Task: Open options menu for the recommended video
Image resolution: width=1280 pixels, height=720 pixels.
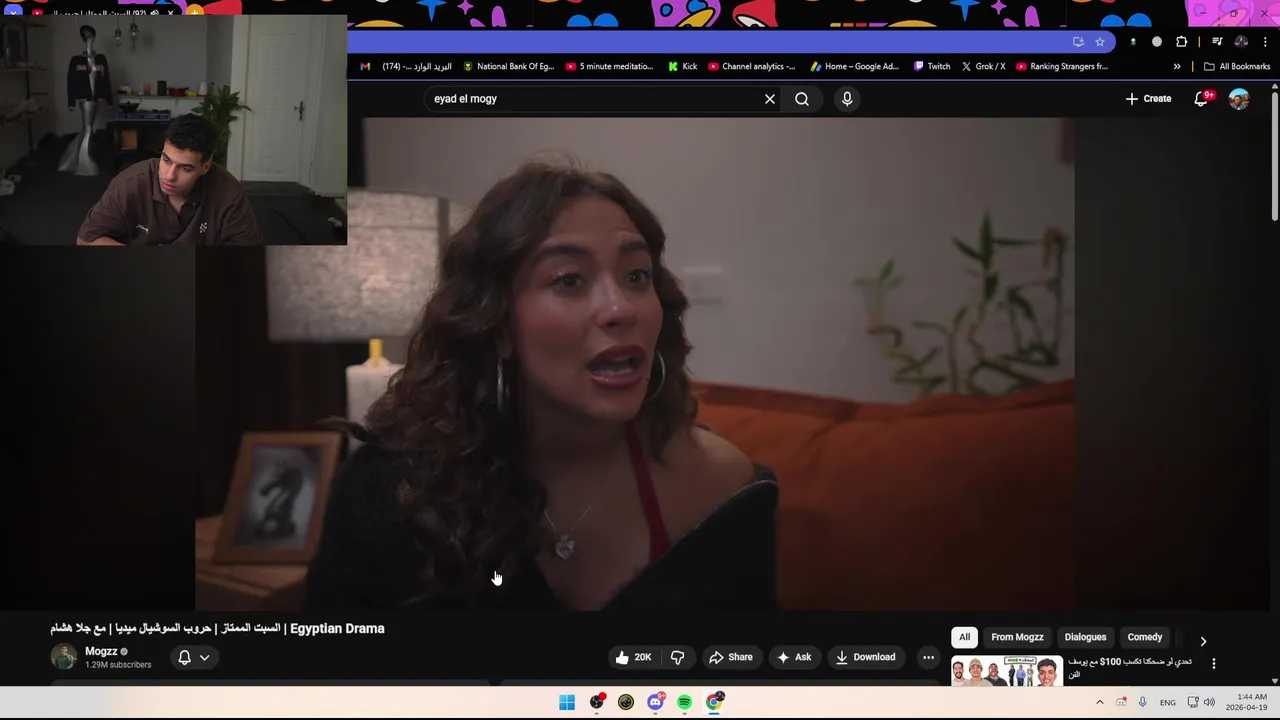Action: [1214, 663]
